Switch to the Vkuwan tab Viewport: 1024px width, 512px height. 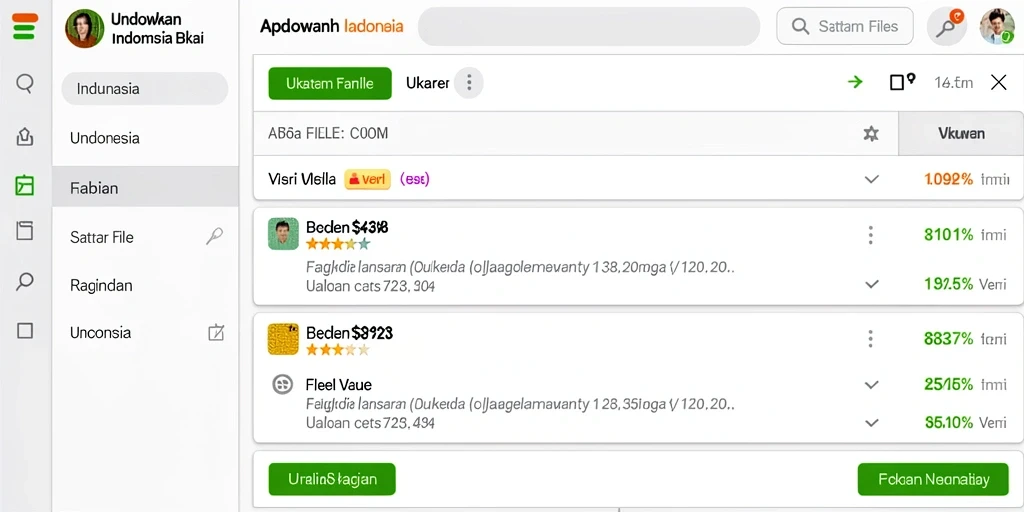[x=961, y=134]
